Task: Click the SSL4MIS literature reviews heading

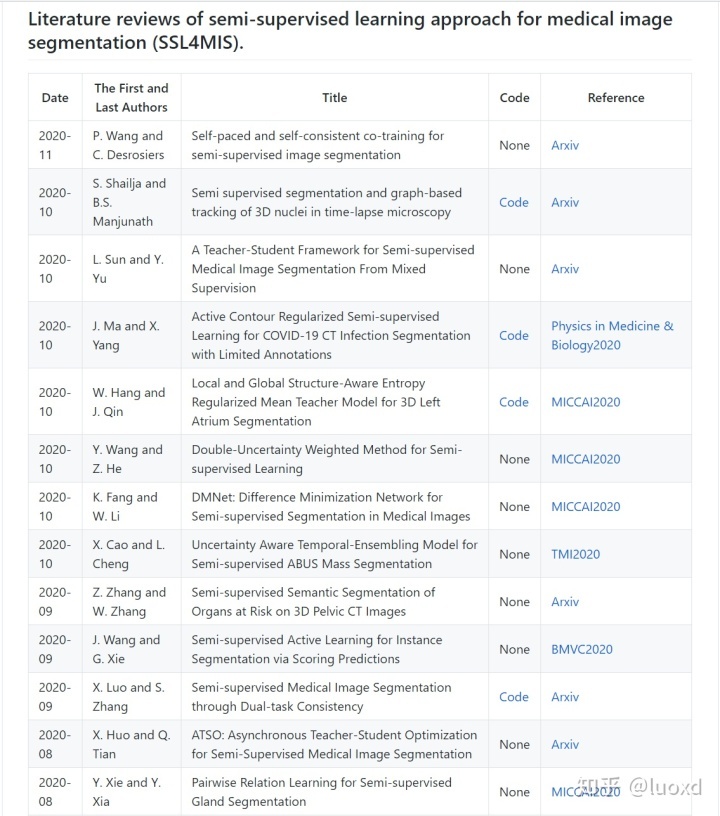Action: (350, 32)
